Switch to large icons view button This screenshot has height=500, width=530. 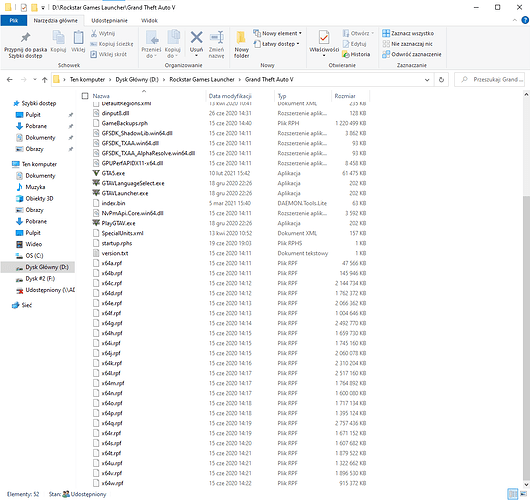523,494
